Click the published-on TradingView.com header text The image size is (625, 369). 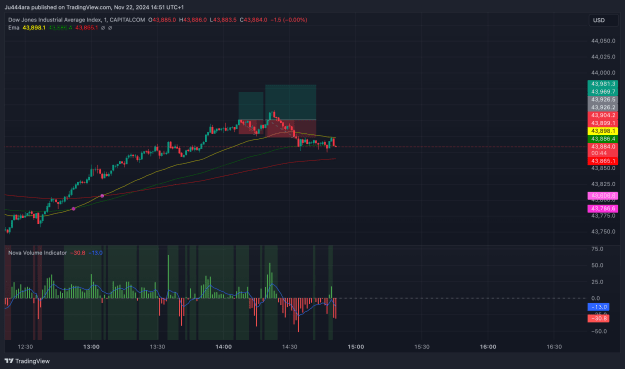pyautogui.click(x=94, y=7)
